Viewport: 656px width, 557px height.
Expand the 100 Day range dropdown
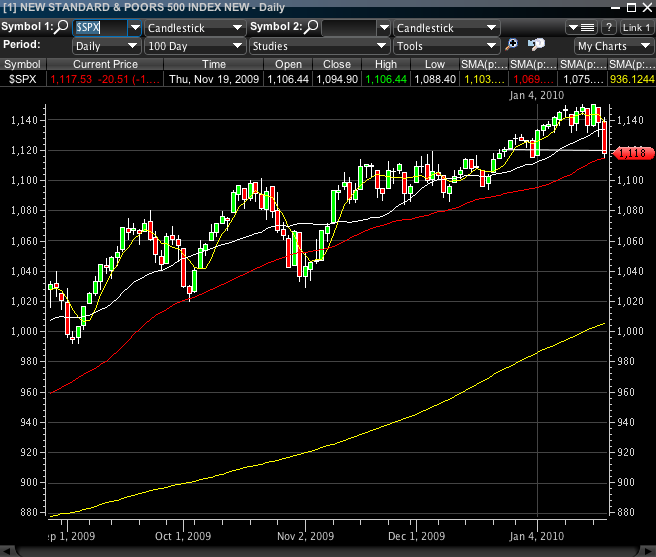point(194,46)
